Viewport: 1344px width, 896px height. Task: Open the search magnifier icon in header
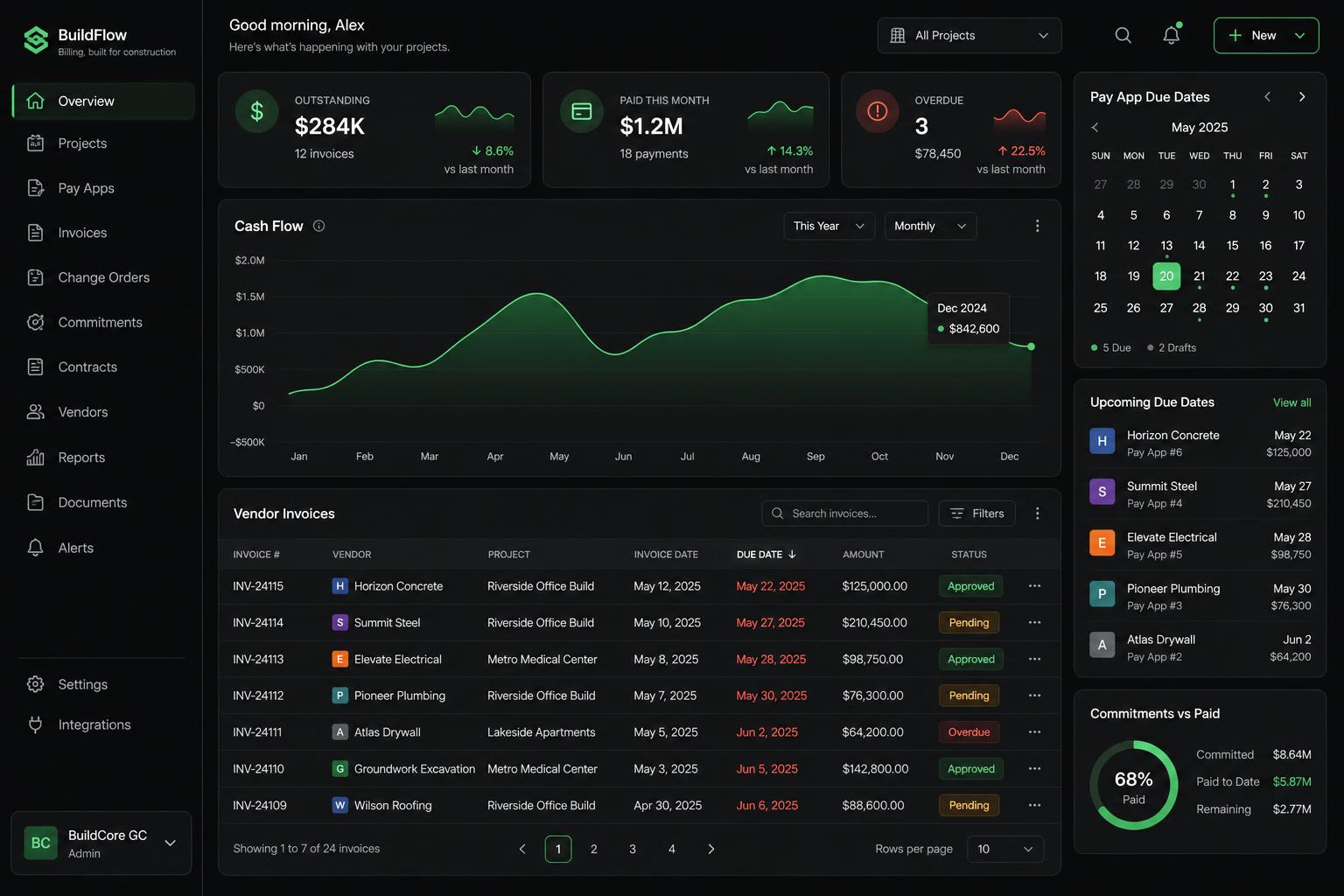(x=1123, y=35)
